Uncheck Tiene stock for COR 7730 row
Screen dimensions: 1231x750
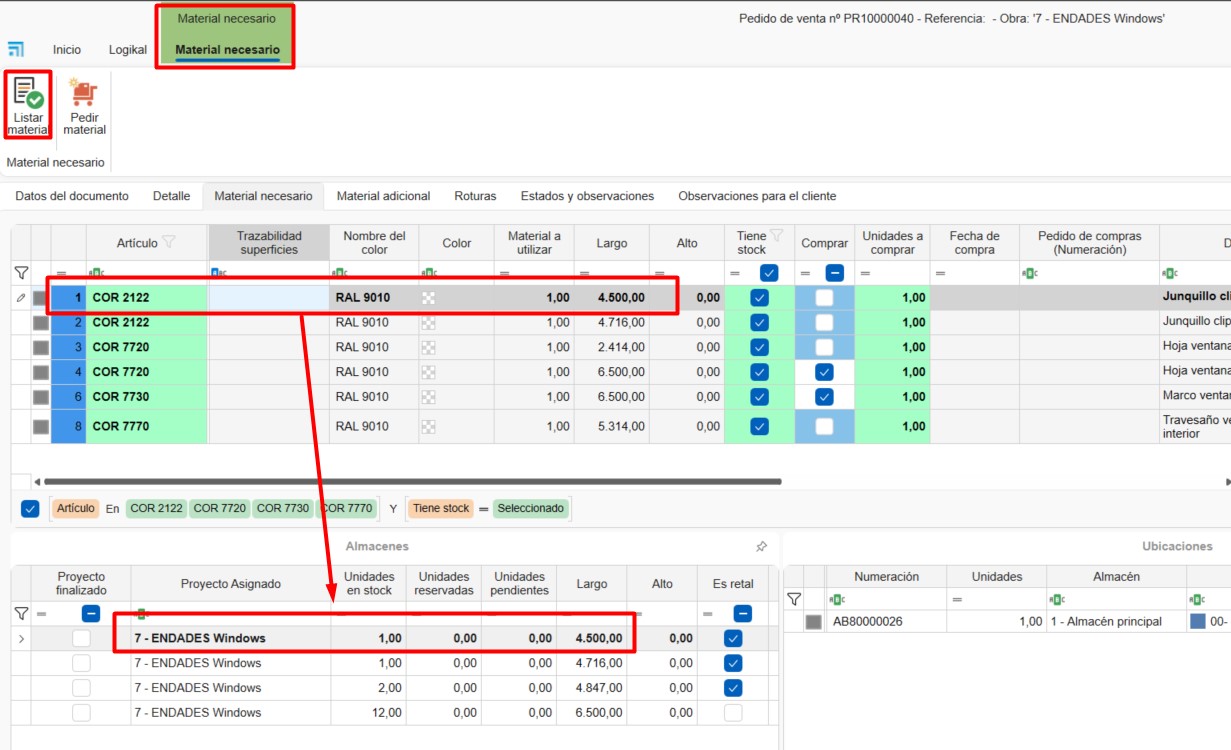pyautogui.click(x=759, y=397)
